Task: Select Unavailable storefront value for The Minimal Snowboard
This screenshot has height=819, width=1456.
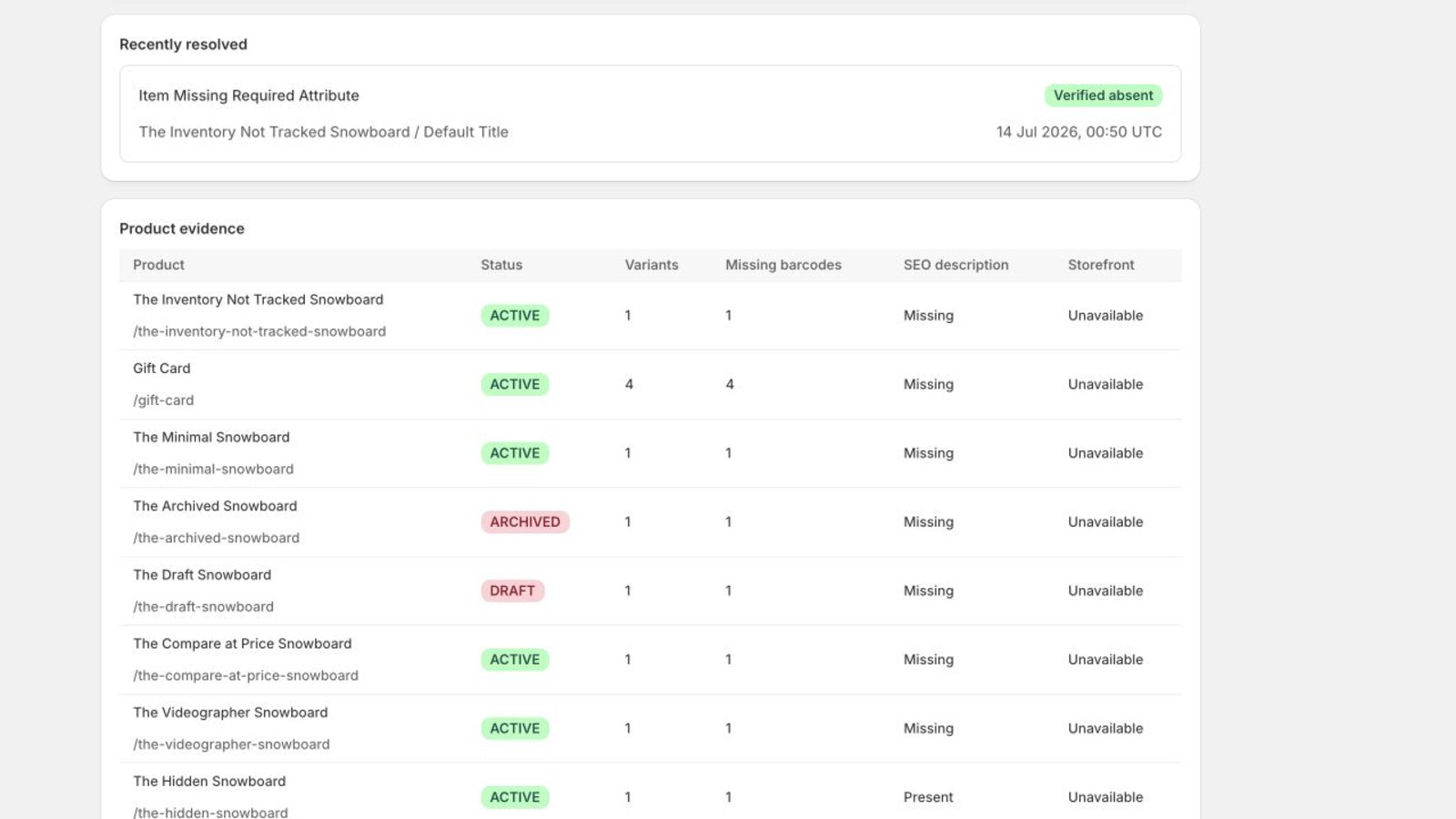Action: pos(1106,453)
